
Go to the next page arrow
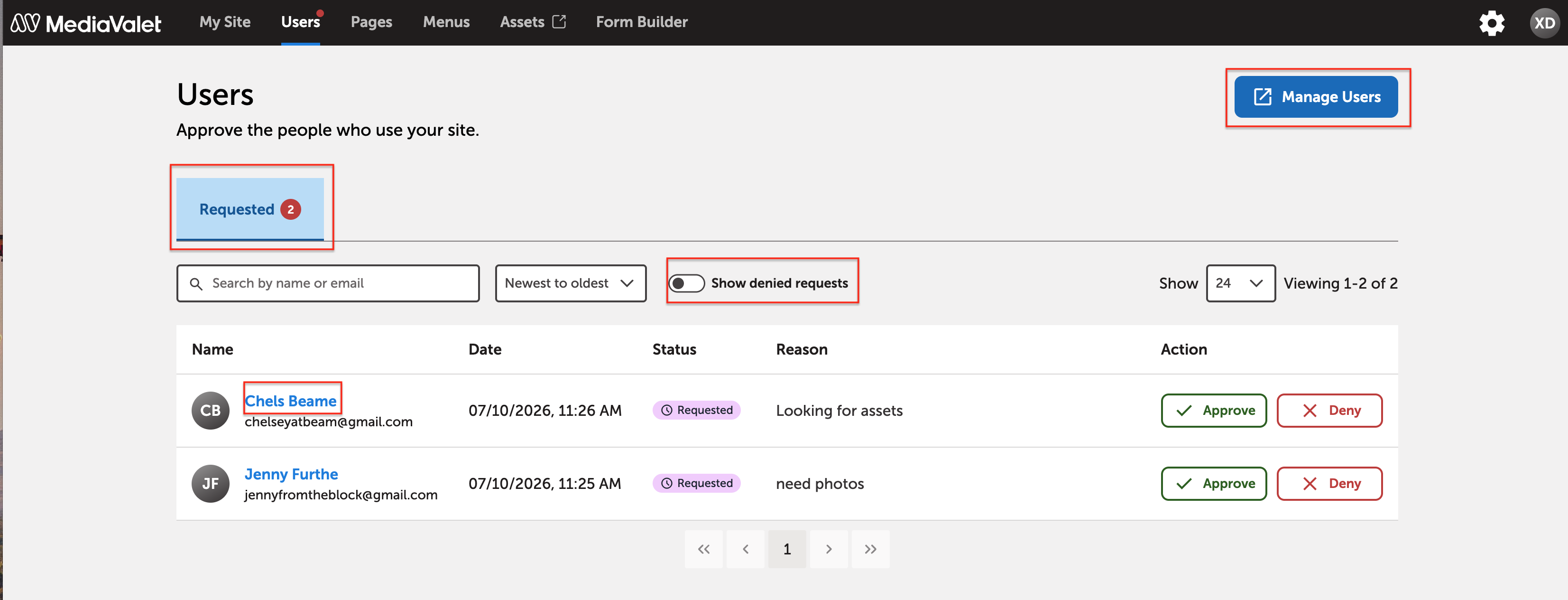click(829, 549)
